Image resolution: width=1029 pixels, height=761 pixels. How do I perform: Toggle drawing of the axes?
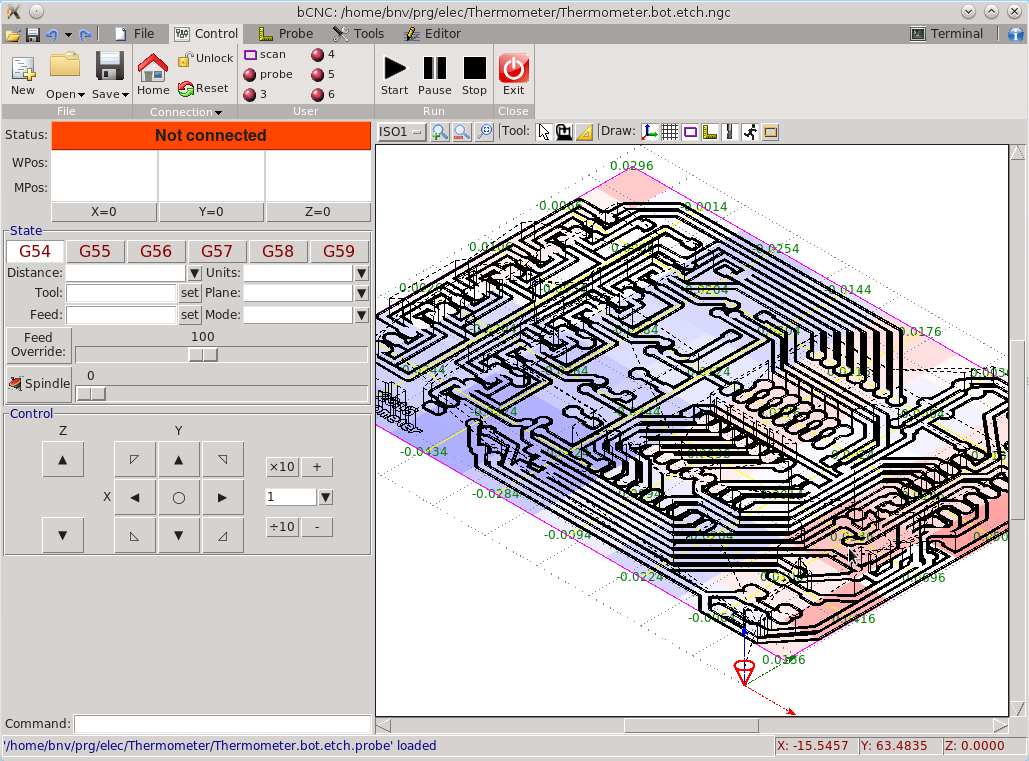click(x=649, y=131)
